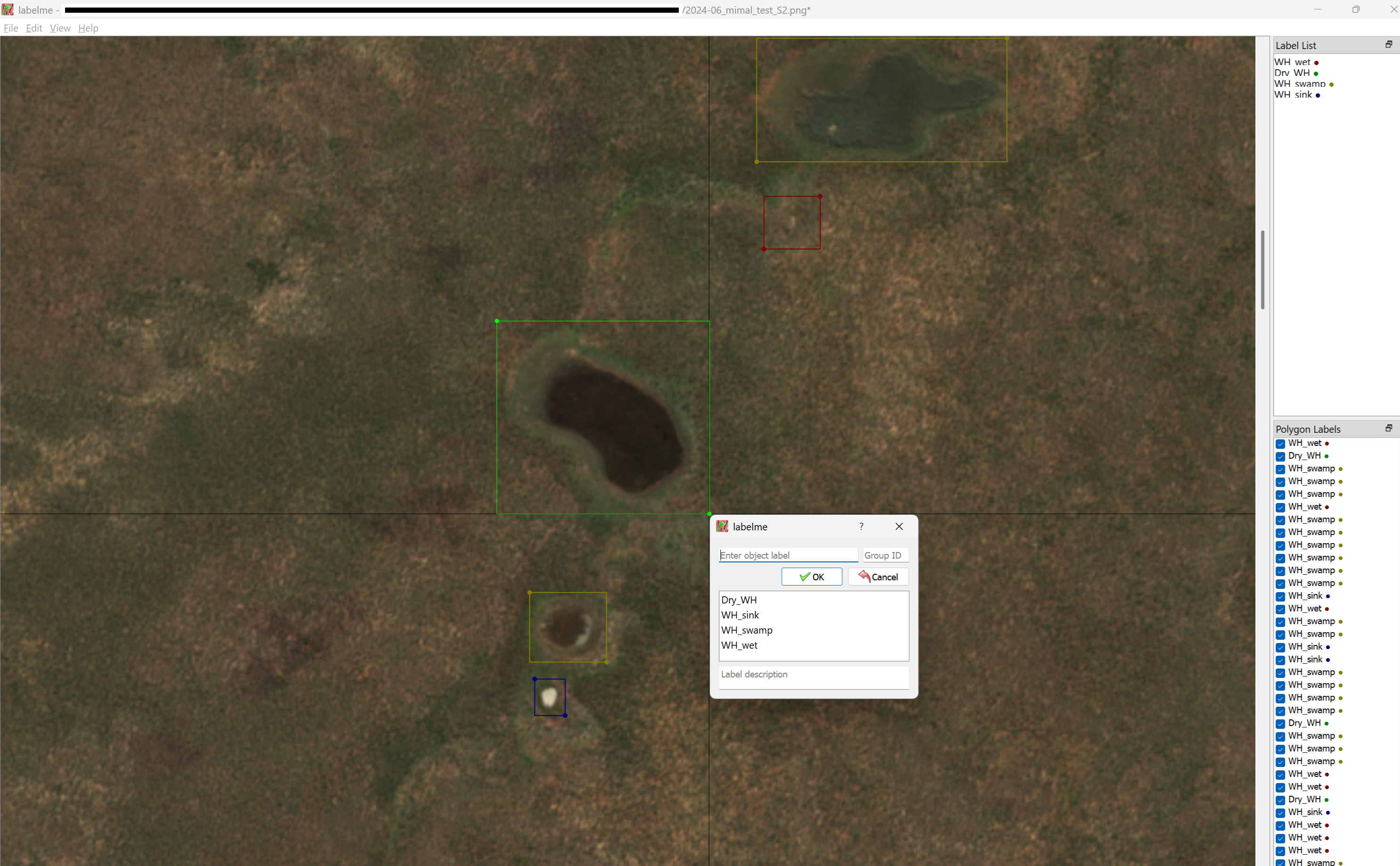This screenshot has height=866, width=1400.
Task: Open the Edit menu
Action: pyautogui.click(x=34, y=28)
